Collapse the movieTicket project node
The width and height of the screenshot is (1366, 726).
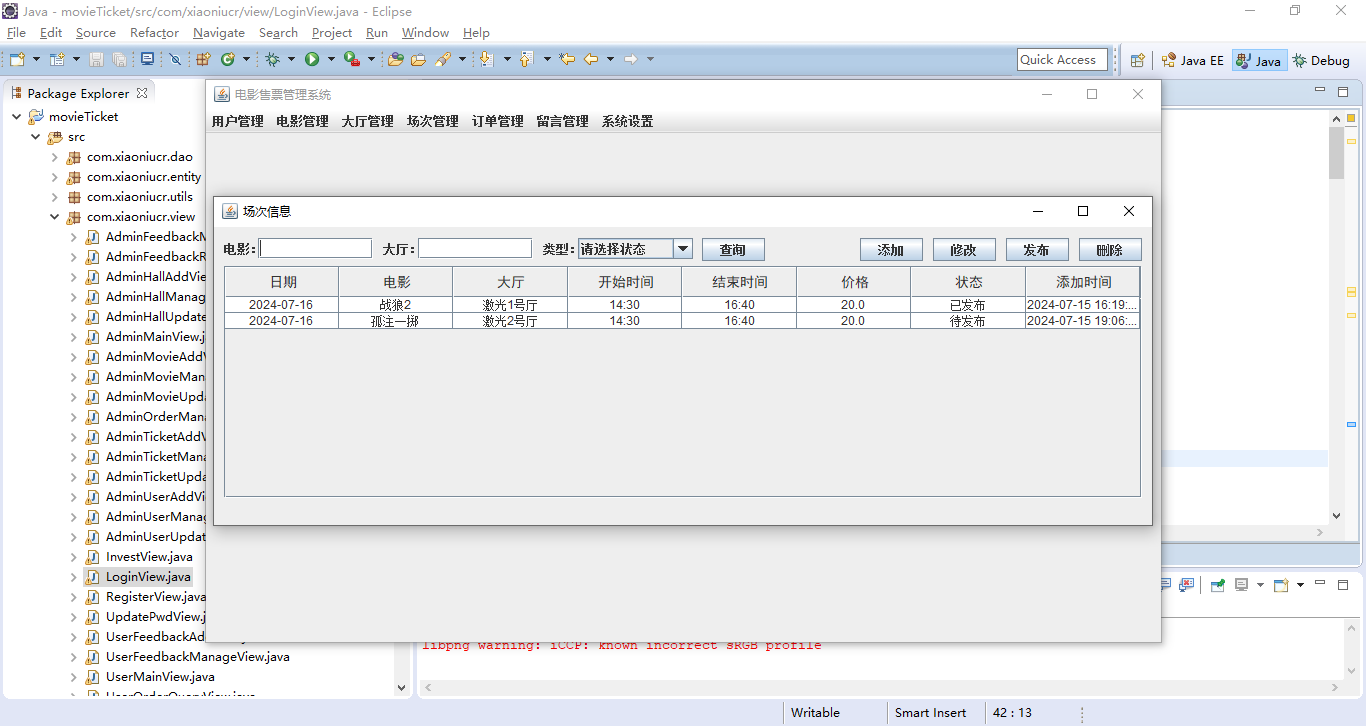[x=17, y=117]
